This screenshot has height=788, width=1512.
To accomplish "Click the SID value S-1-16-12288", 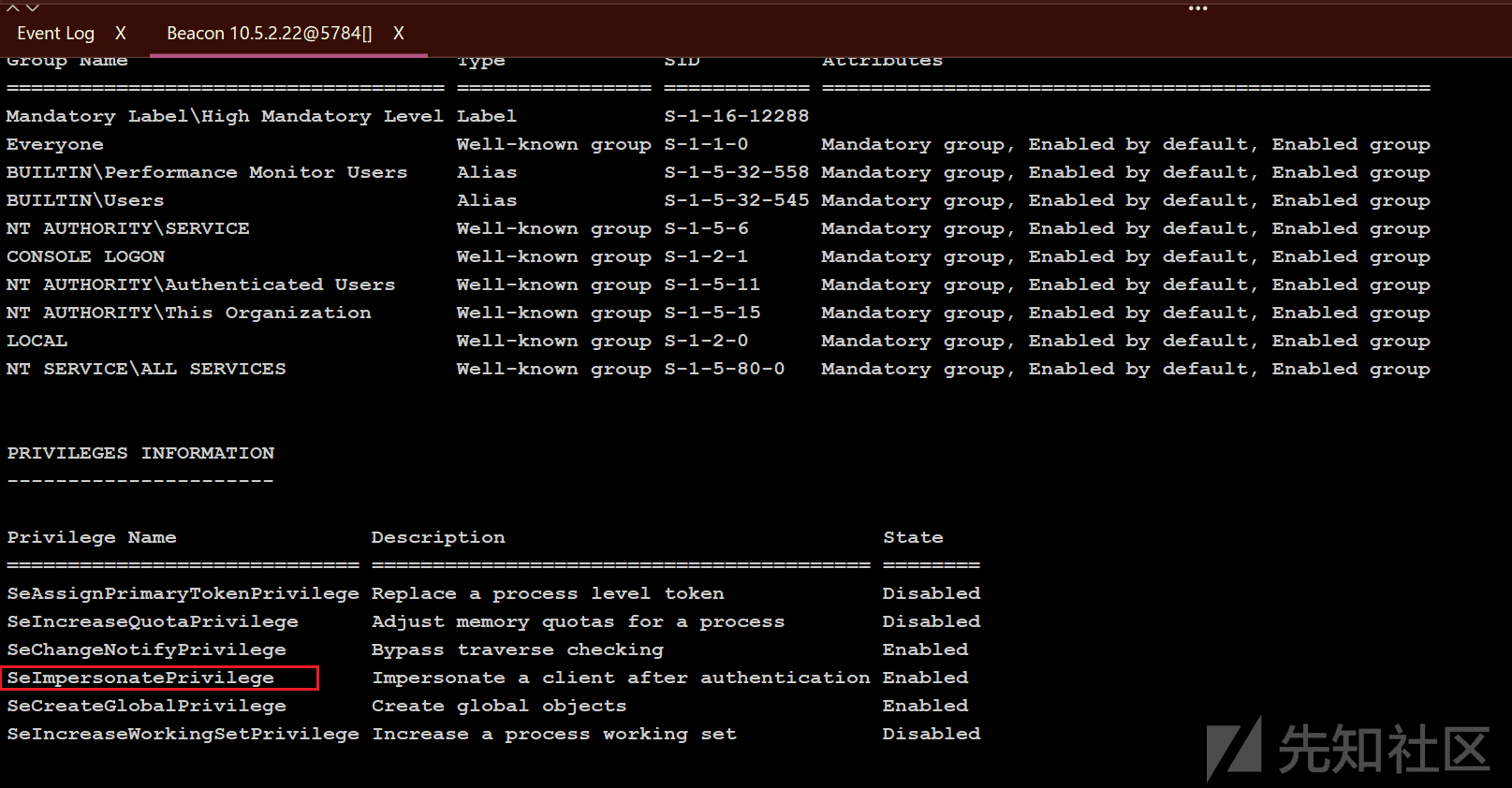I will (x=737, y=116).
